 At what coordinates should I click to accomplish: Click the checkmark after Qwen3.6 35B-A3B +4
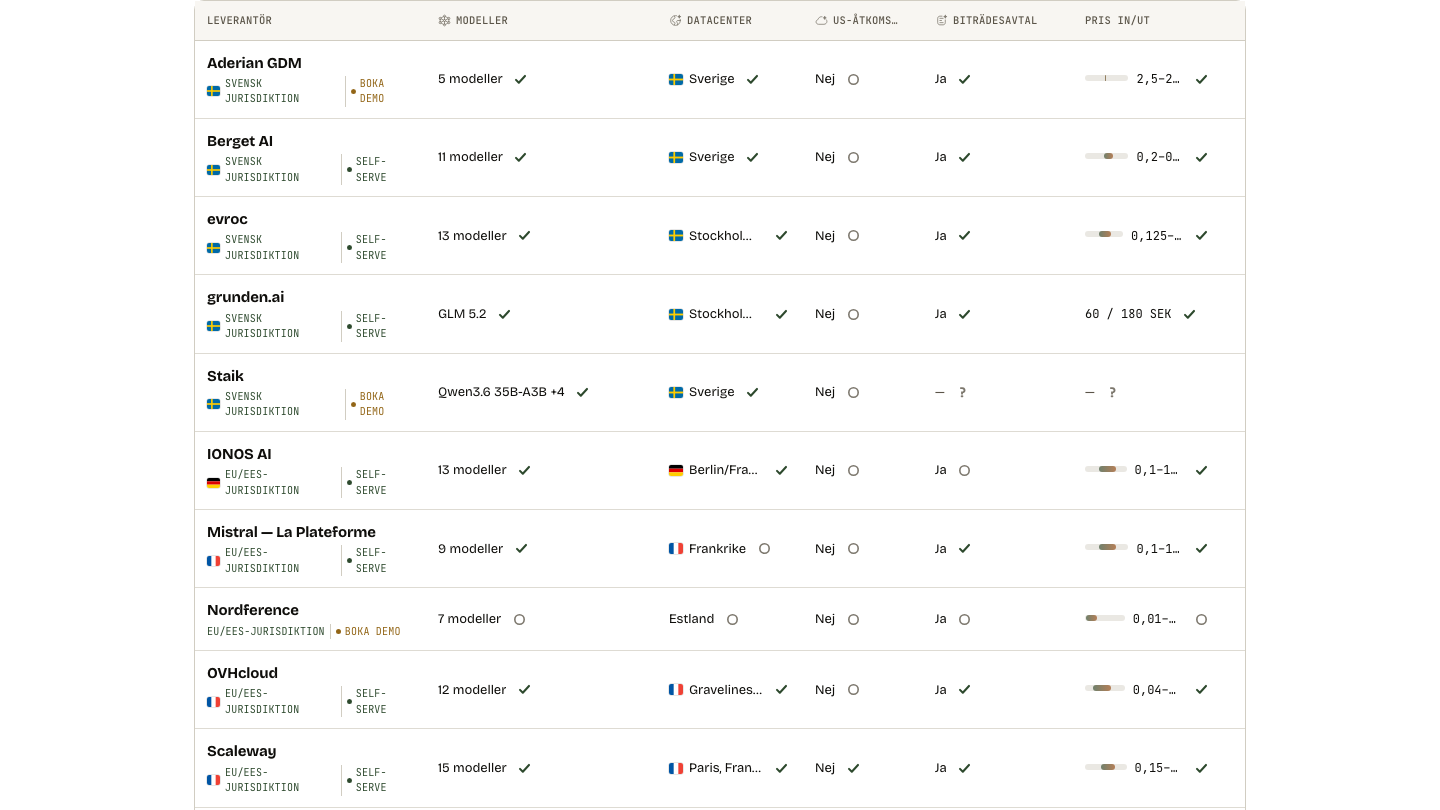coord(582,392)
